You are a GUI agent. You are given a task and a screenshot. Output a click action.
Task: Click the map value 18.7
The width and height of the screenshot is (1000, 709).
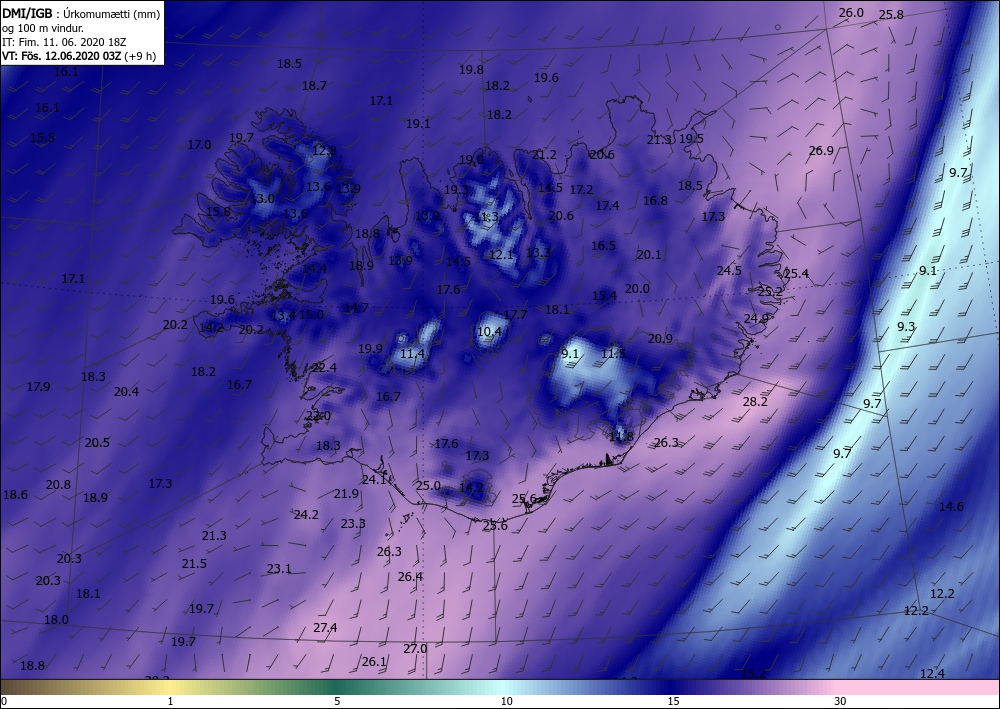[x=314, y=85]
